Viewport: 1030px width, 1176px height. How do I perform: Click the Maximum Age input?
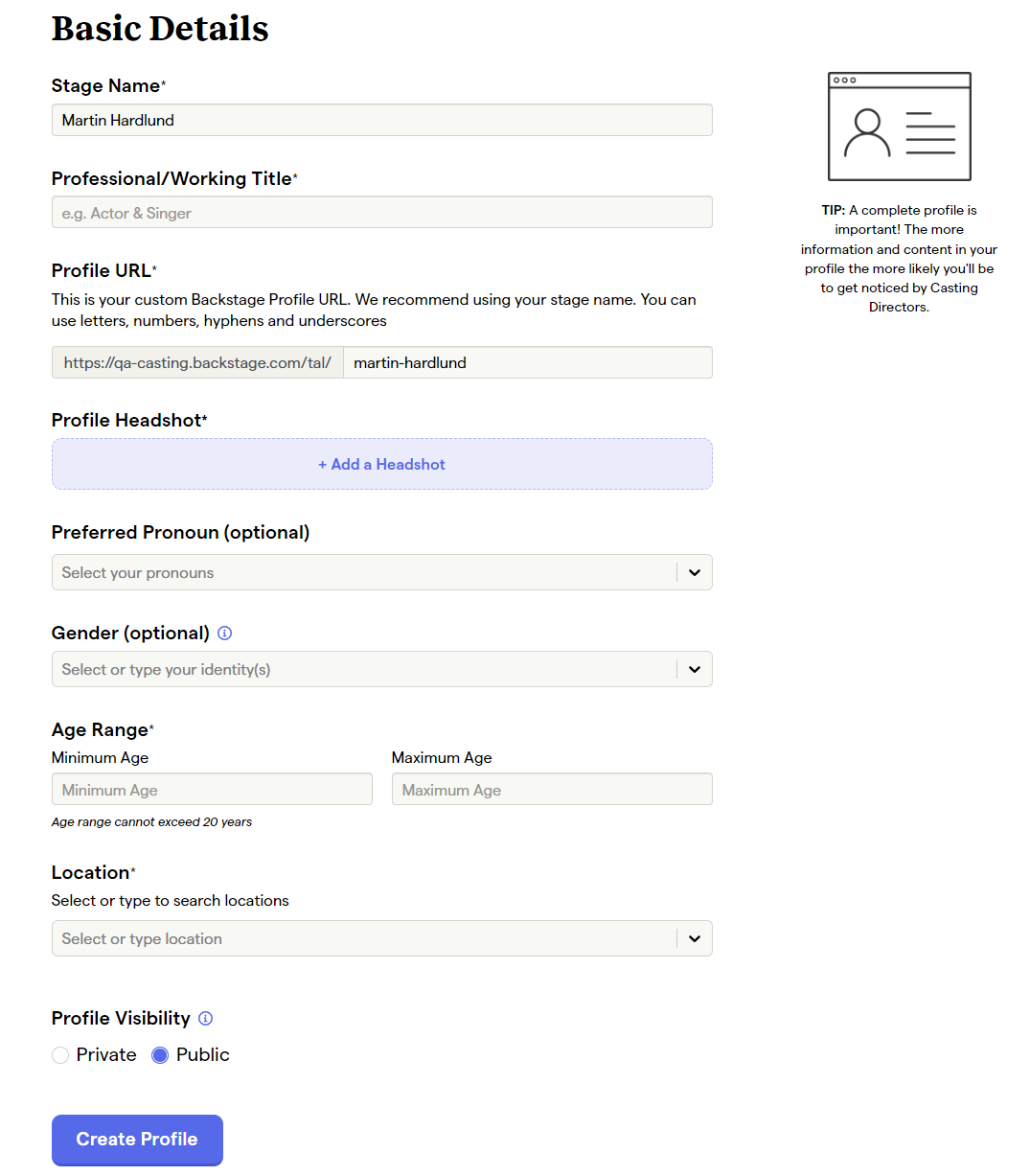point(552,790)
